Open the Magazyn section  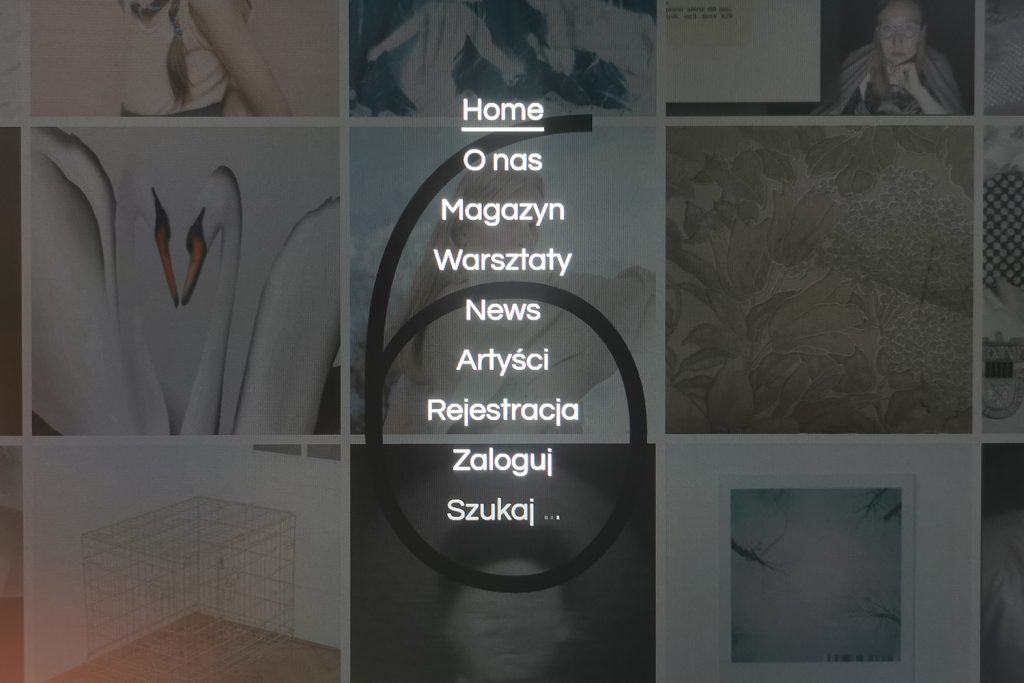click(x=502, y=212)
